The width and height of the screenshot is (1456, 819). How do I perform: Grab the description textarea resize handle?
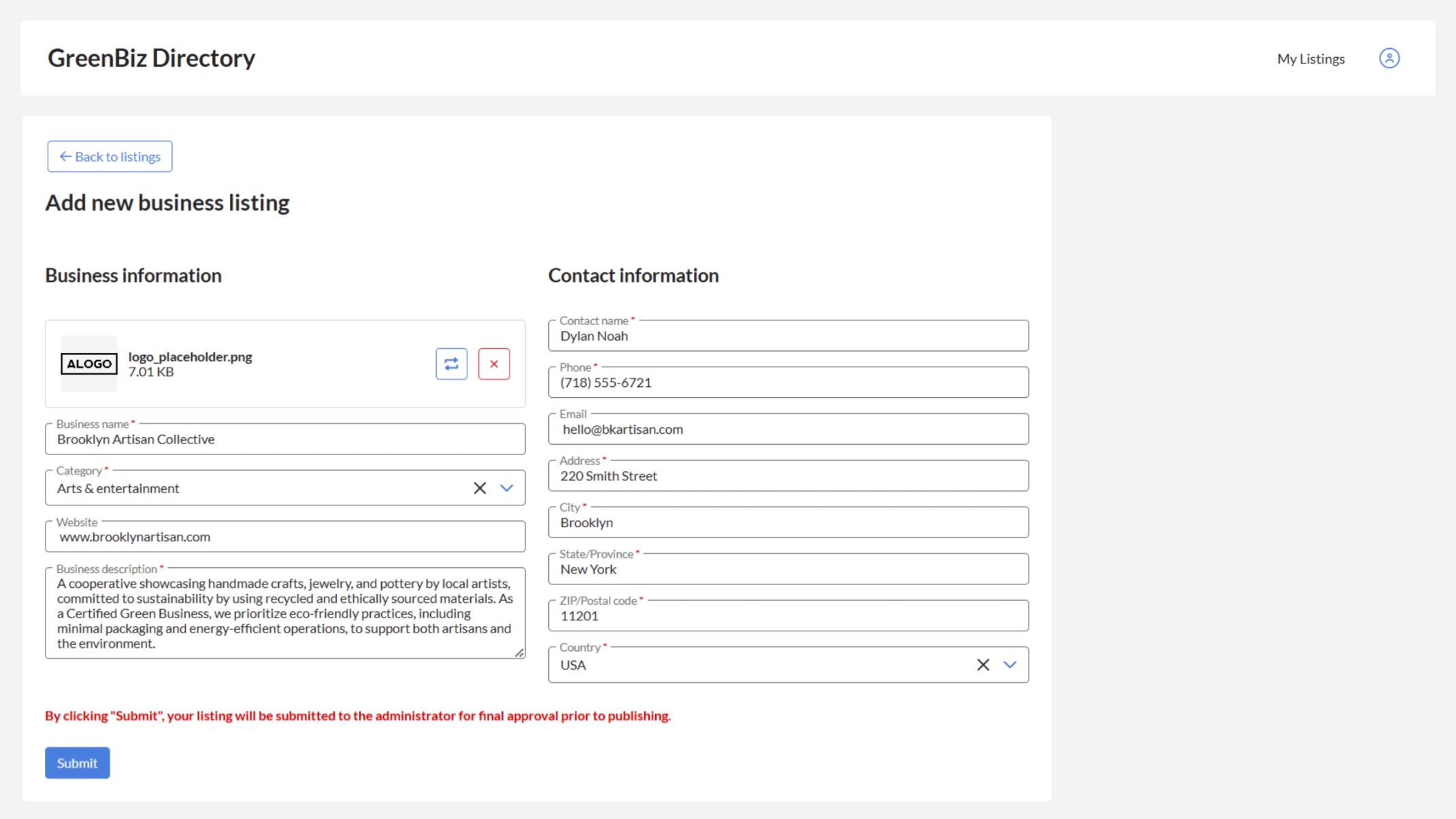pyautogui.click(x=519, y=652)
